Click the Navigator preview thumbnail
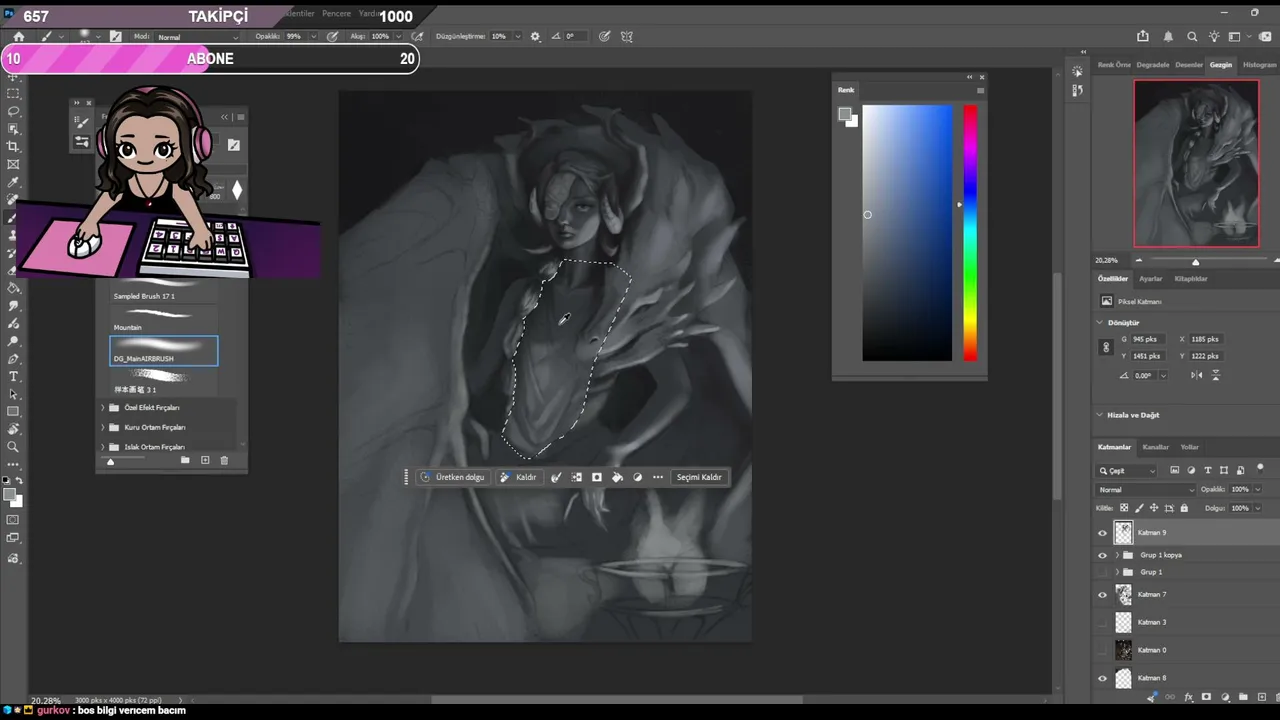Viewport: 1280px width, 720px height. coord(1196,163)
